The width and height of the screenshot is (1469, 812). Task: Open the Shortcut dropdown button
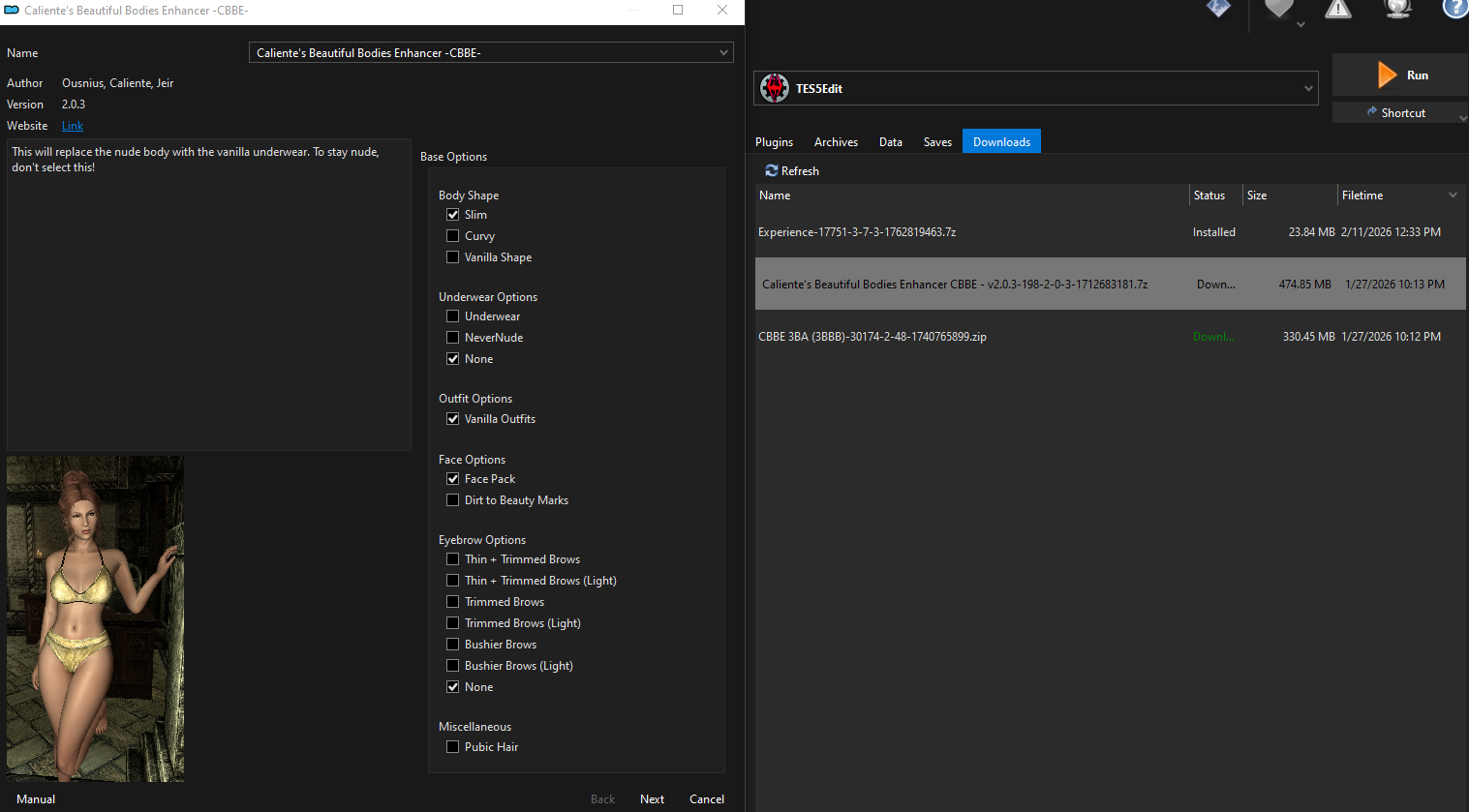tap(1400, 113)
